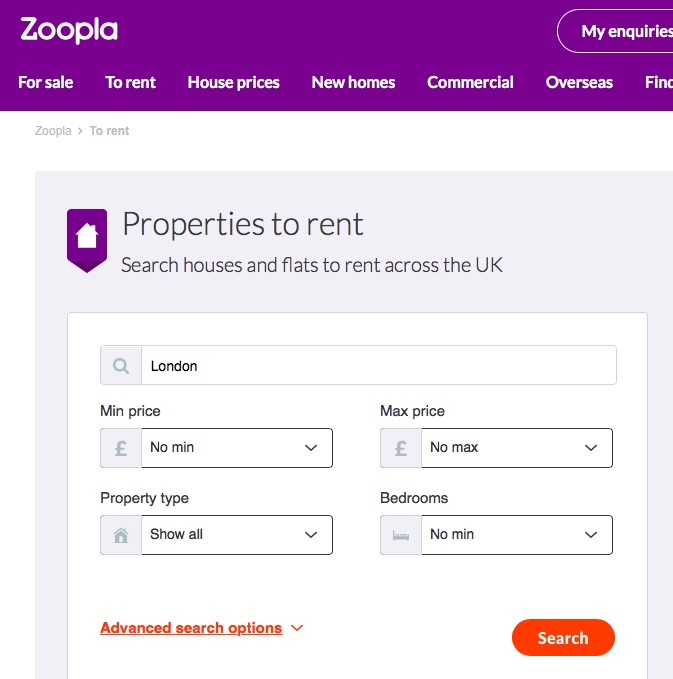The width and height of the screenshot is (673, 679).
Task: Click the house icon beside Property type
Action: coord(121,535)
